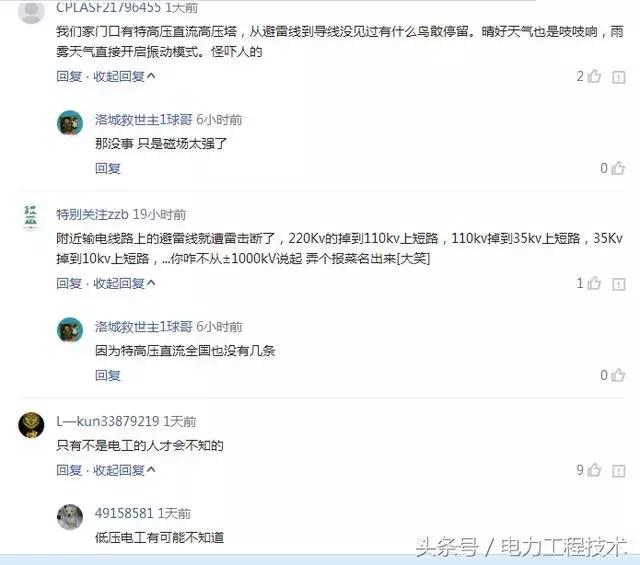Reply to the 特高压直流全国也没有几条 comment
This screenshot has width=640, height=565.
108,375
